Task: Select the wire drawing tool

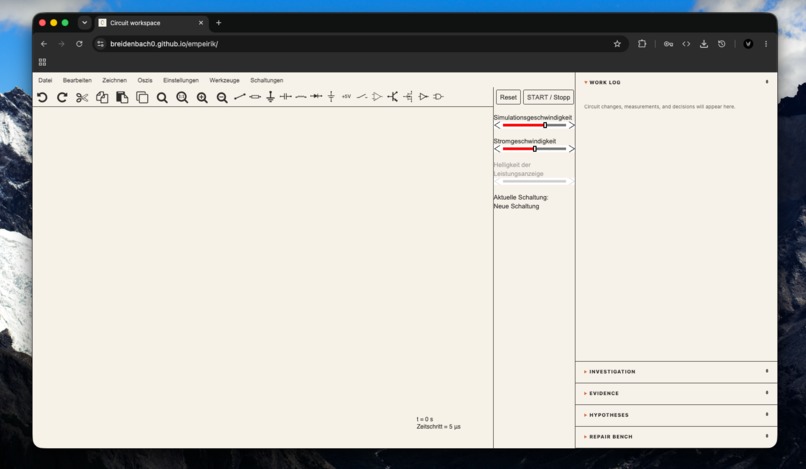Action: point(240,97)
